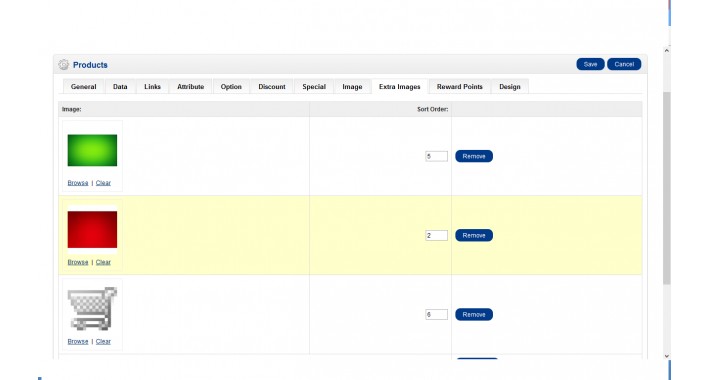Viewport: 710px width, 380px height.
Task: Select the Option tab
Action: [231, 87]
